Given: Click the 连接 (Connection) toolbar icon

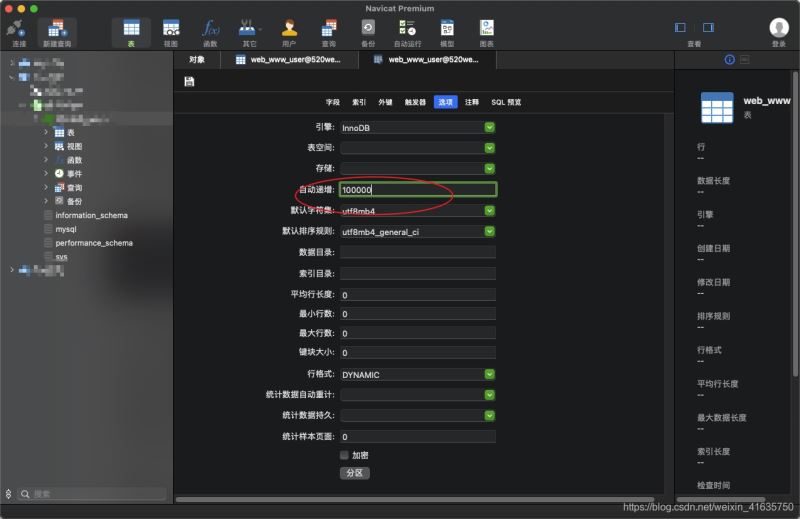Looking at the screenshot, I should pos(19,32).
